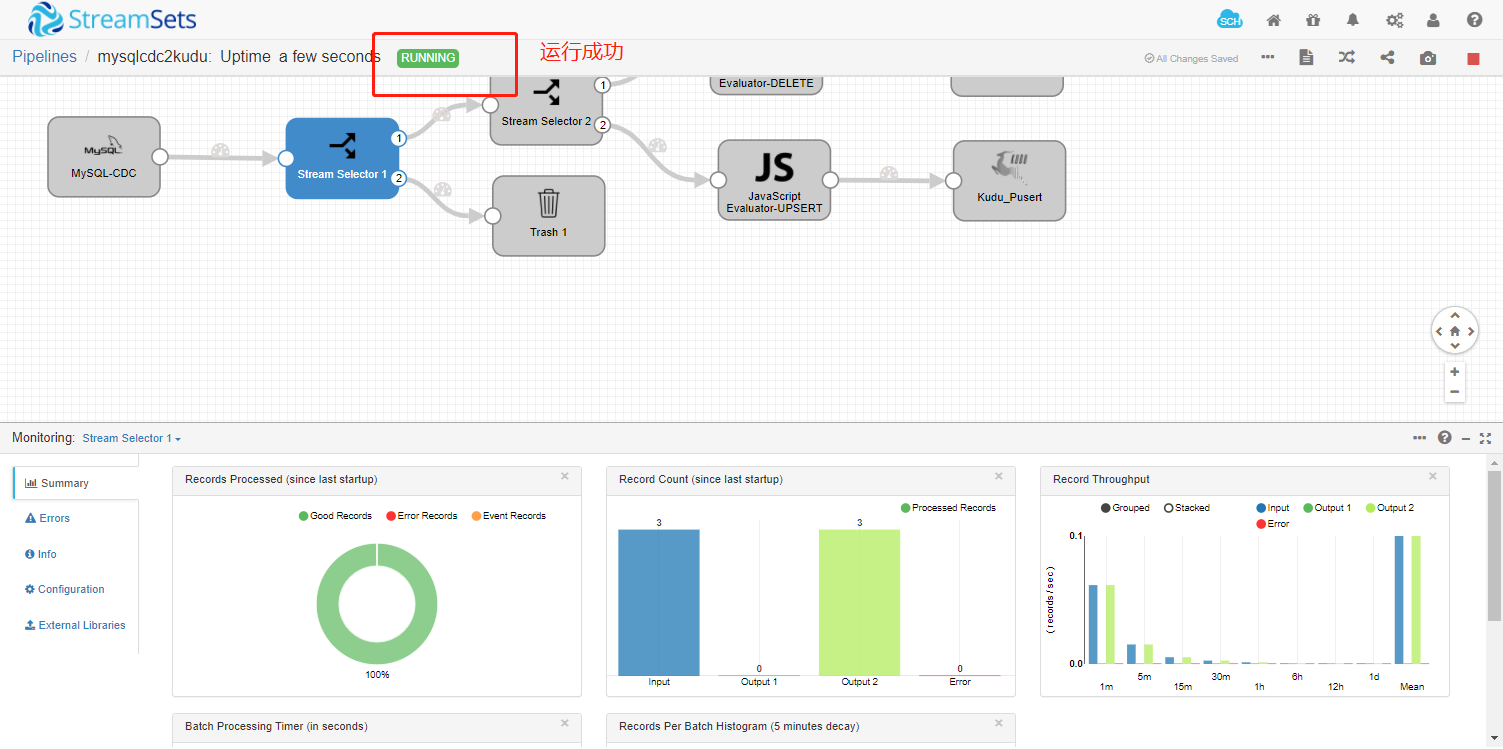Screen dimensions: 1503x749
Task: Open the package manager gift icon
Action: 1313,20
